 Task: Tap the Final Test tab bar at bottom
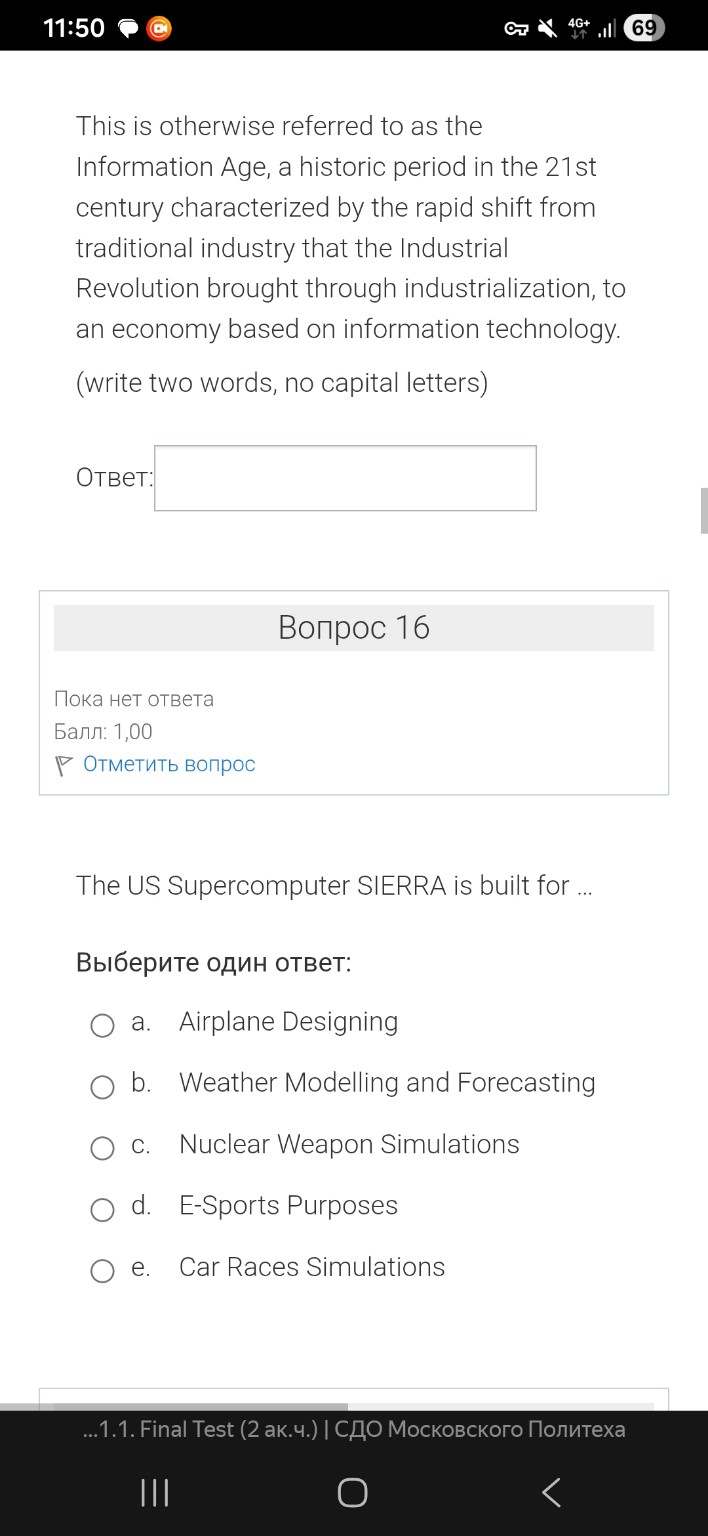pos(353,1428)
